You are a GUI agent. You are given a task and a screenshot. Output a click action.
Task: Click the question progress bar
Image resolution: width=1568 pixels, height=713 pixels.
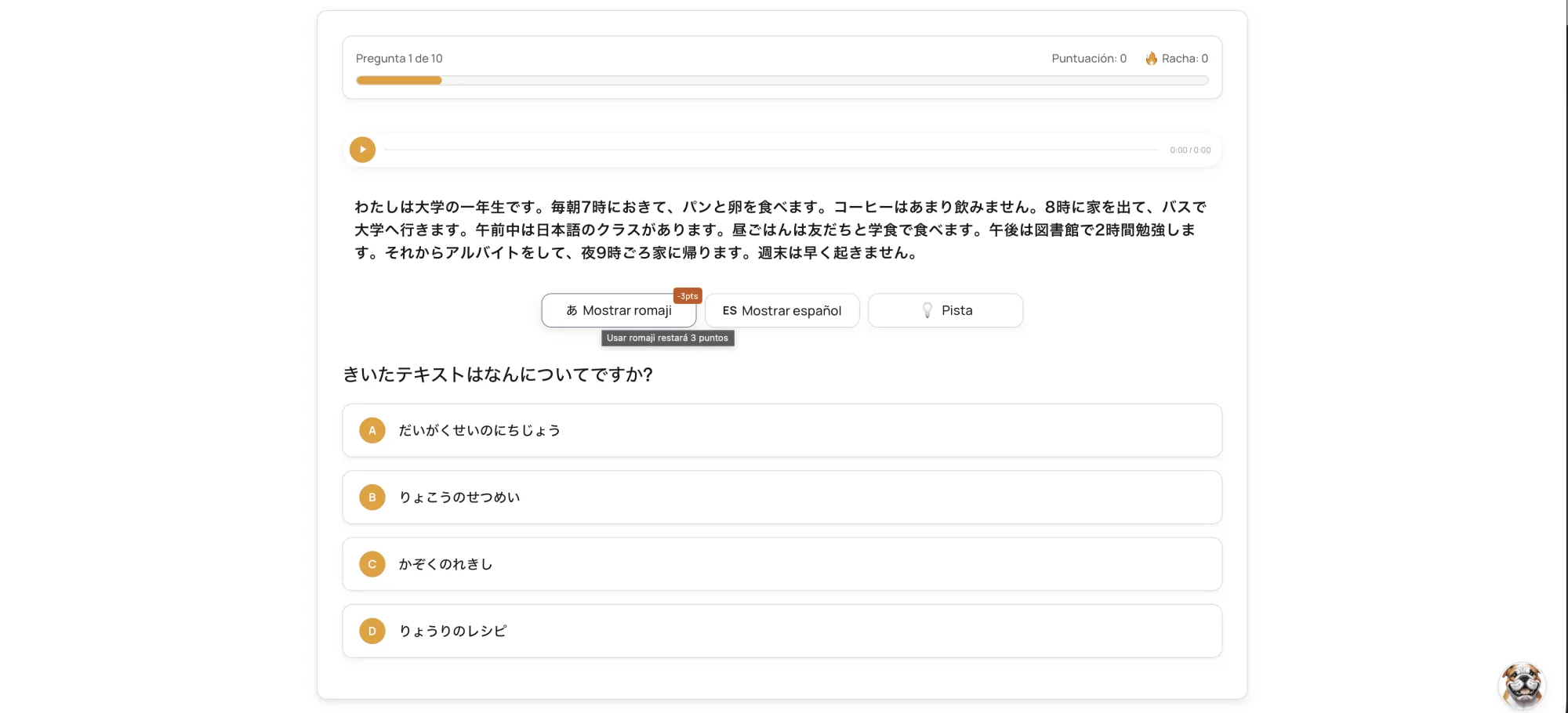click(x=782, y=81)
